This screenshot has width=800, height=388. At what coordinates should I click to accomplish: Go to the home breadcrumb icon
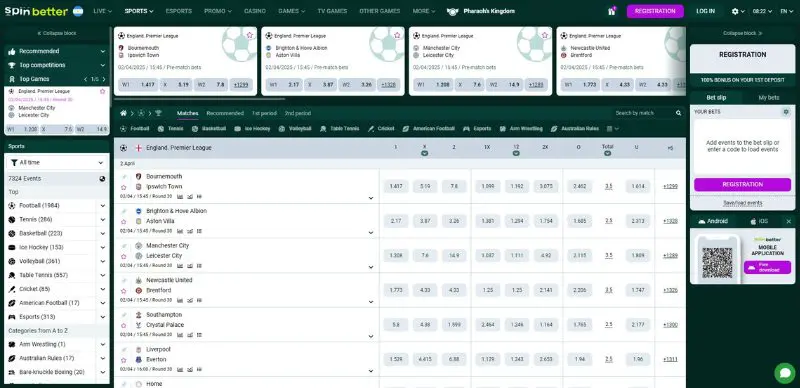pos(123,113)
